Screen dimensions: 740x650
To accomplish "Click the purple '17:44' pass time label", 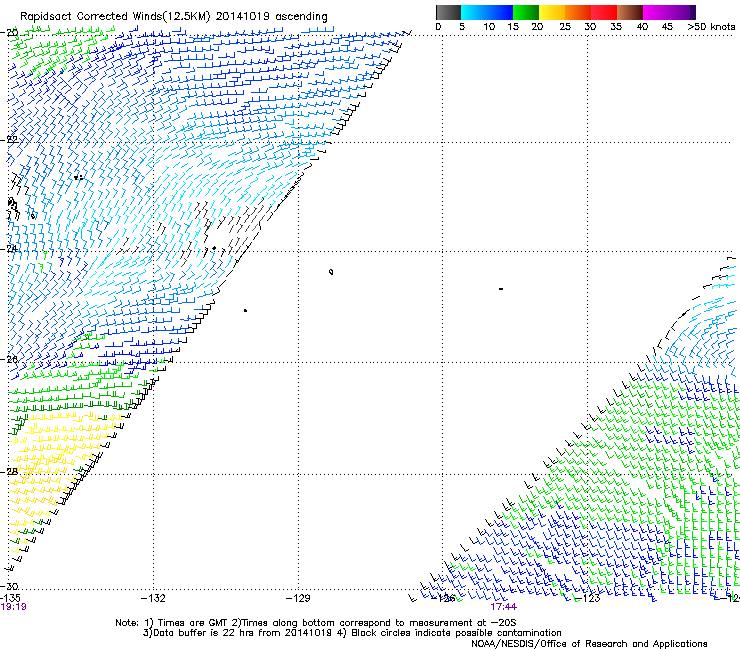I will tap(504, 607).
